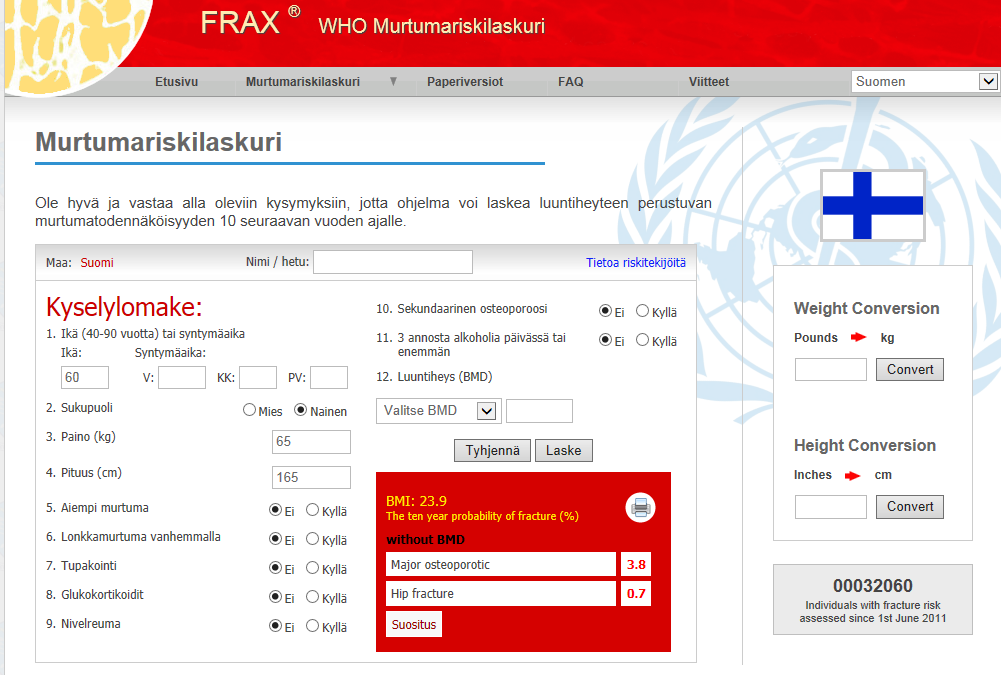Click the BMD value input field
Screen dimensions: 1001x675
539,411
